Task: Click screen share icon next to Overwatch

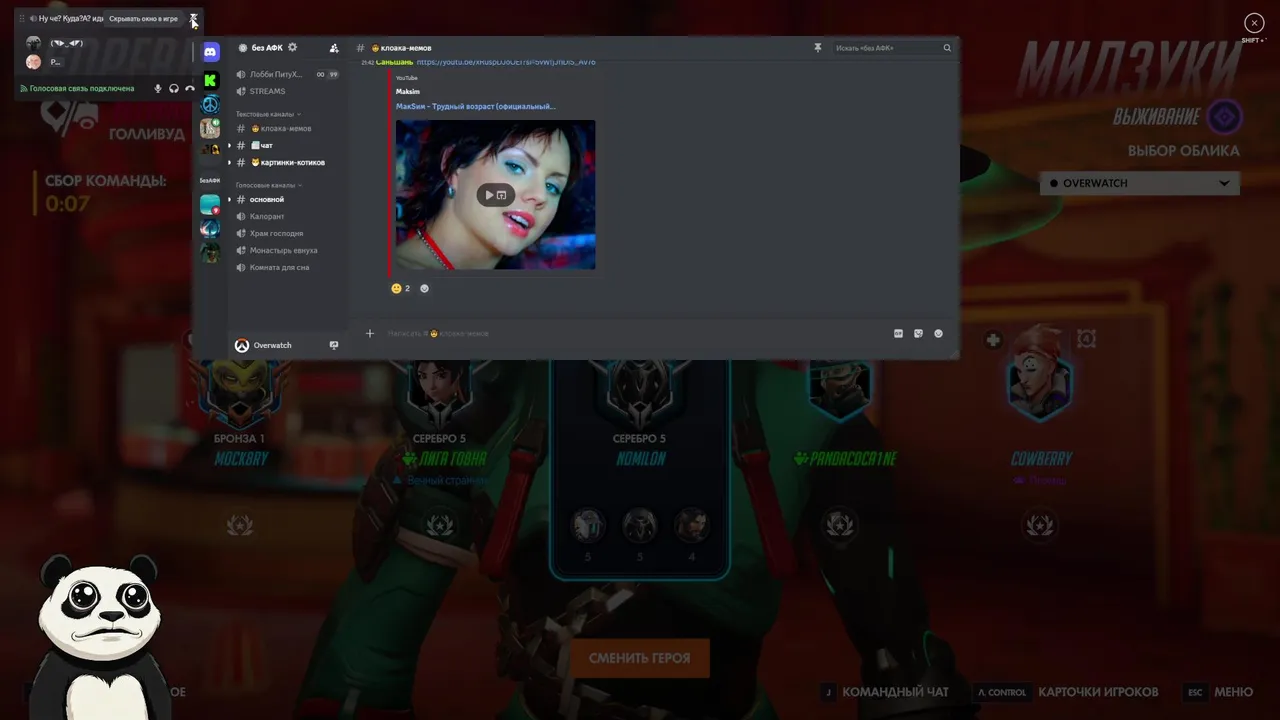Action: (334, 345)
